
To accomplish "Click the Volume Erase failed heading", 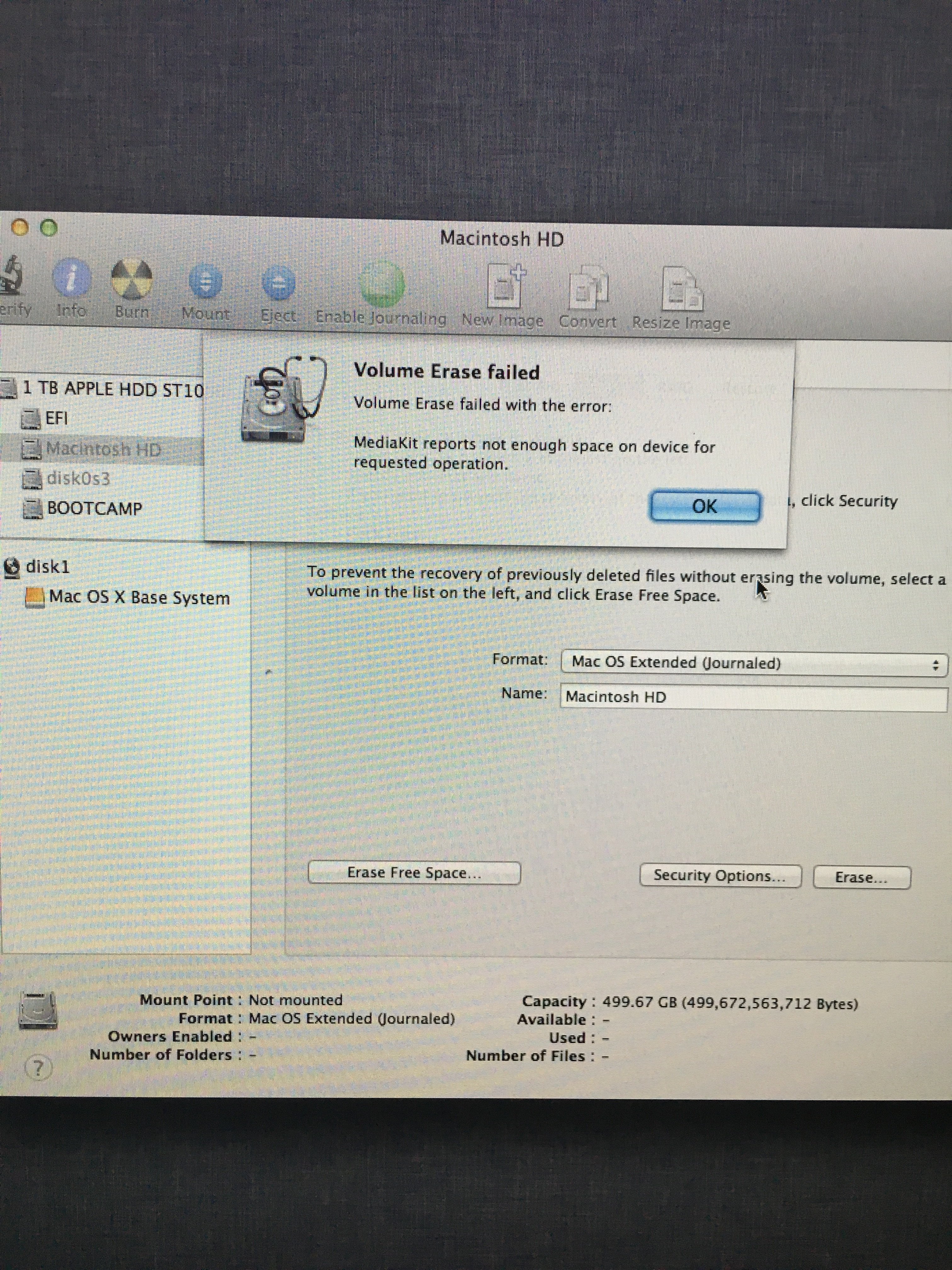I will pyautogui.click(x=446, y=371).
